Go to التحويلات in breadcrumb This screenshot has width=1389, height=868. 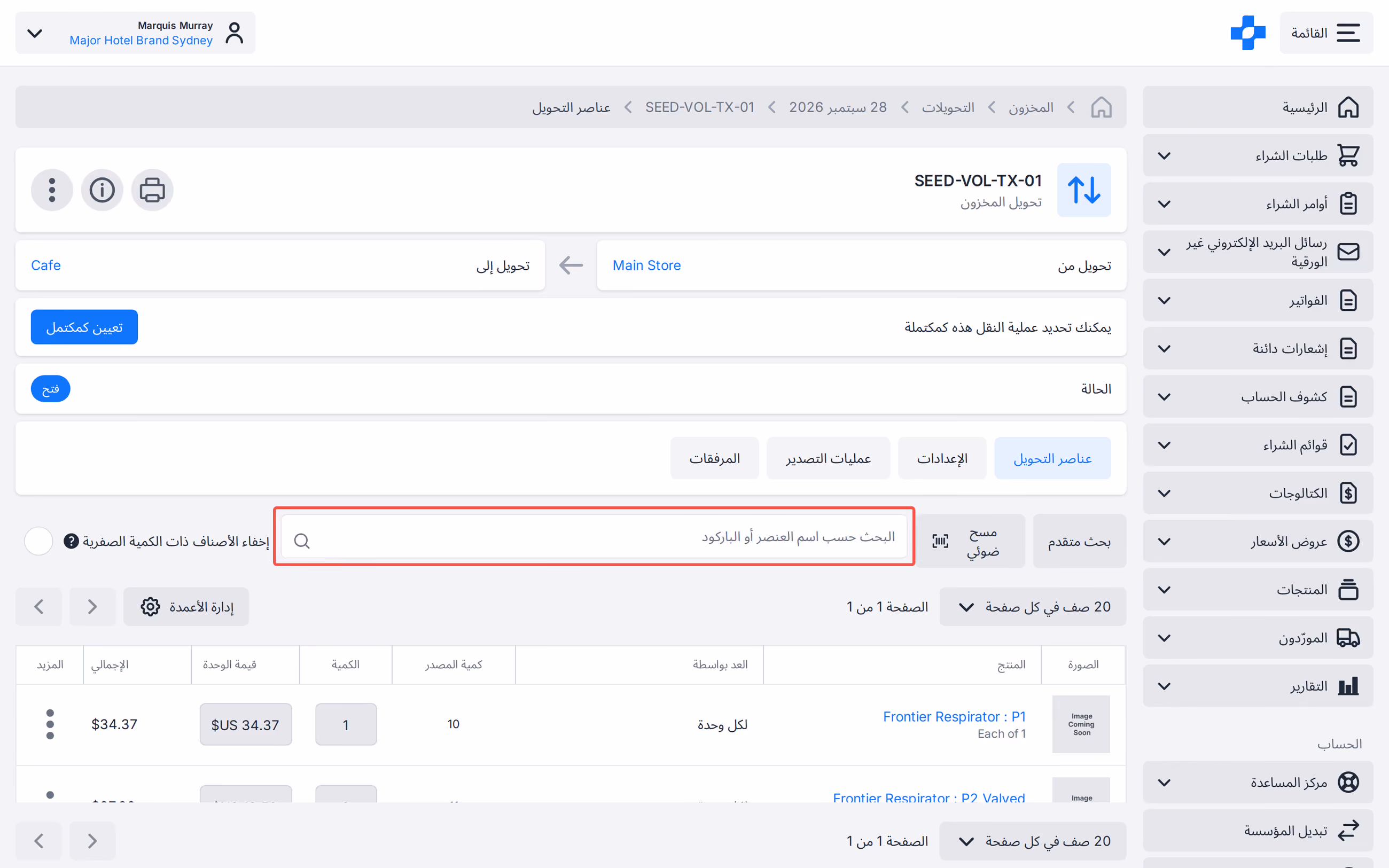coord(948,107)
